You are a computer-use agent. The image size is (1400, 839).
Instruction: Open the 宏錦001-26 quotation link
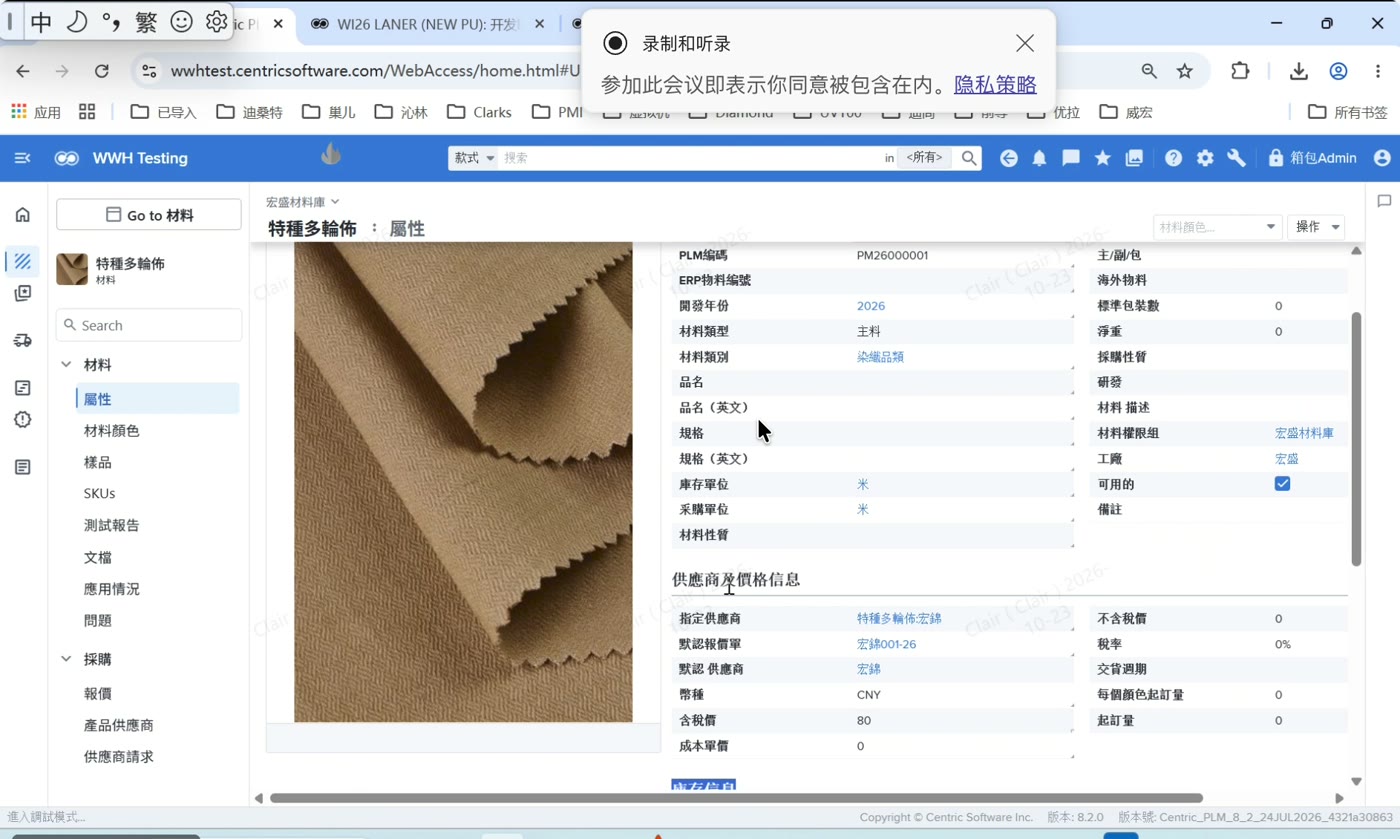(x=886, y=644)
